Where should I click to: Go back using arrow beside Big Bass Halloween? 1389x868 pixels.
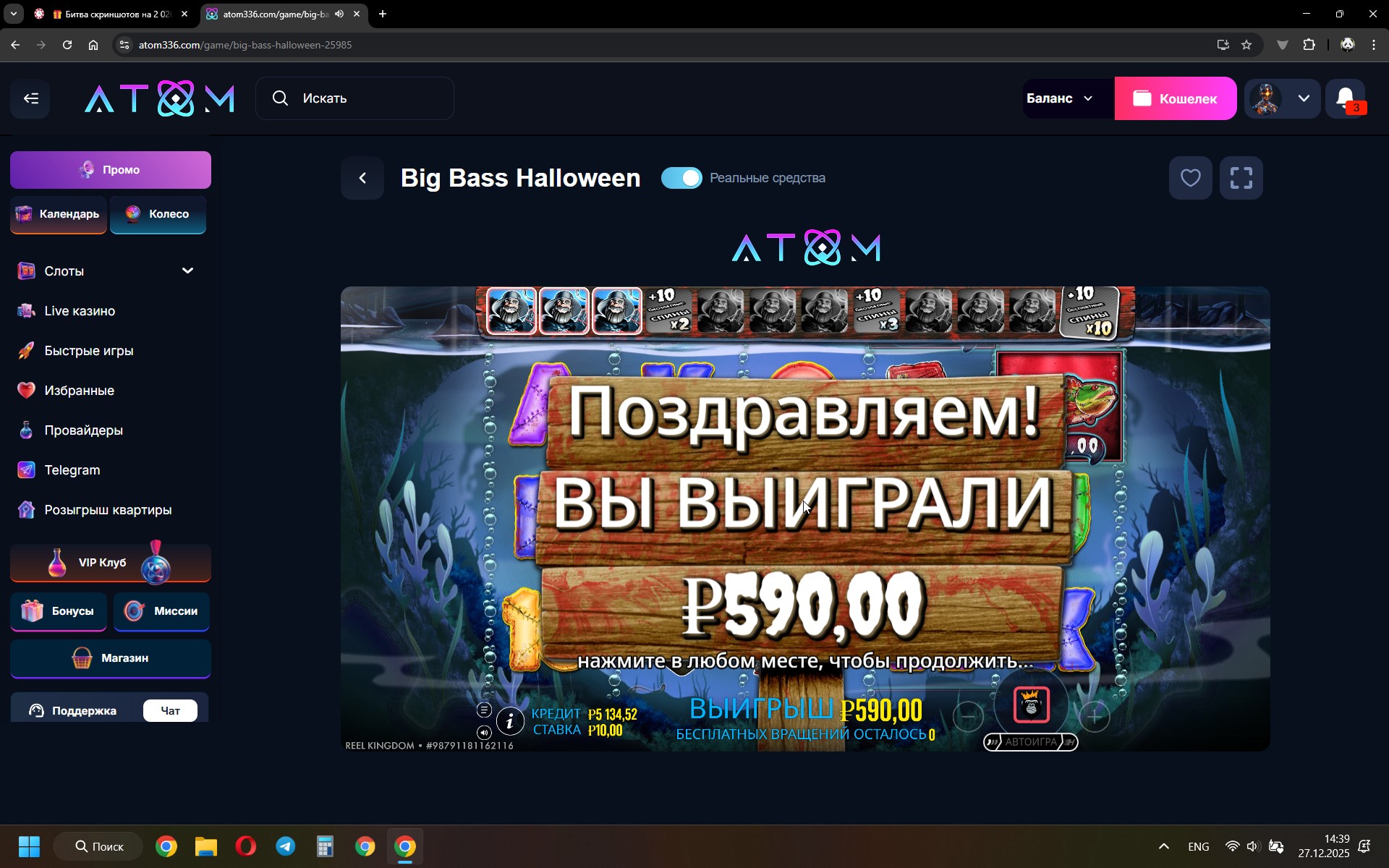point(363,178)
